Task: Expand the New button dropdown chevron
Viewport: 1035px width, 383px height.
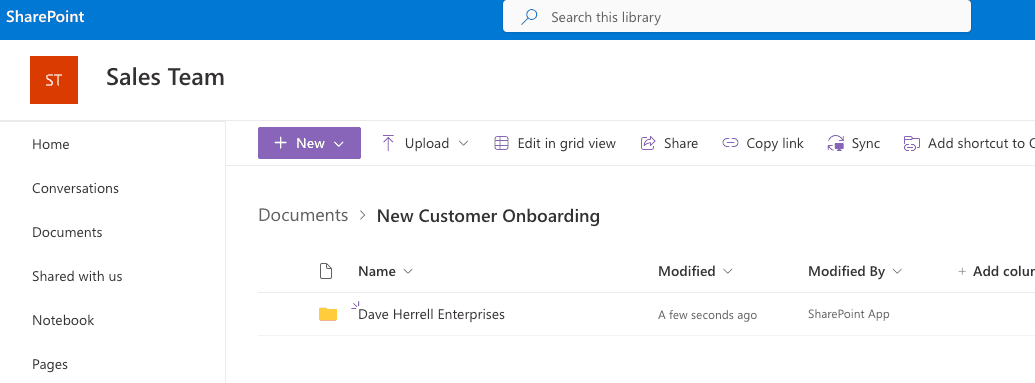Action: click(x=339, y=144)
